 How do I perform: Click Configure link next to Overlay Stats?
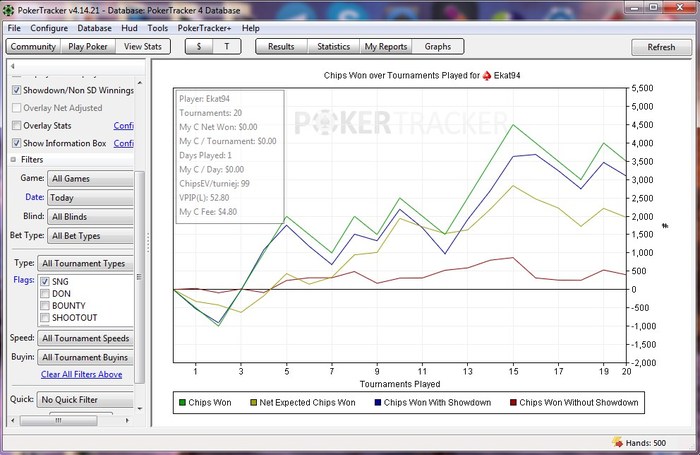coord(124,125)
